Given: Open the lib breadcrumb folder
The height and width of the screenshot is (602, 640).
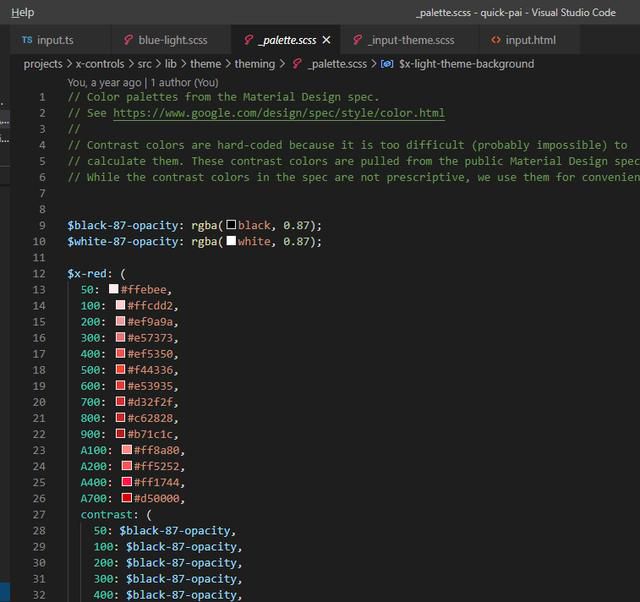Looking at the screenshot, I should (x=171, y=64).
